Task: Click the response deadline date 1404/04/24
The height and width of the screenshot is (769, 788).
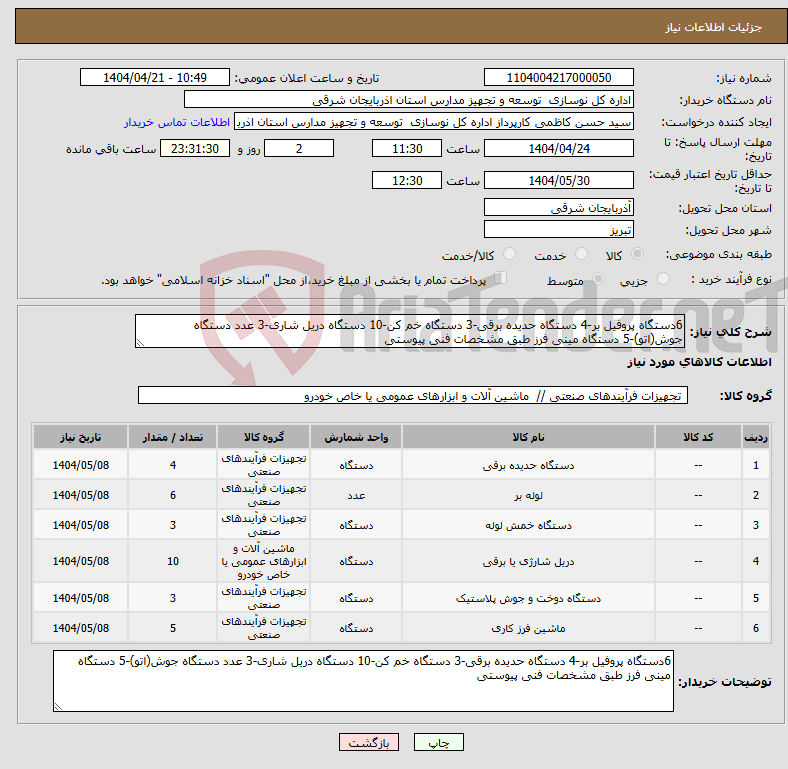Action: pyautogui.click(x=558, y=148)
